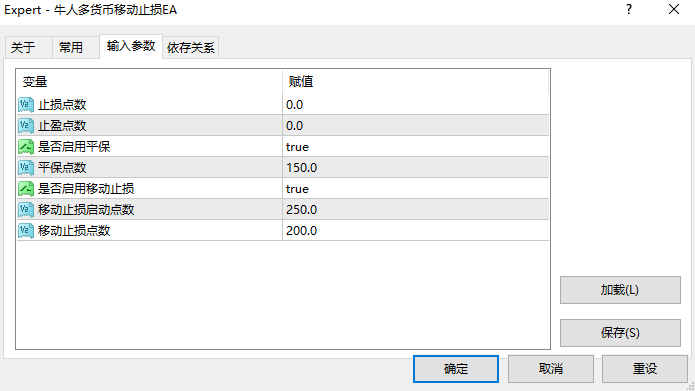Select the 移动止损点数 row label
Viewport: 695px width, 391px height.
[x=74, y=231]
